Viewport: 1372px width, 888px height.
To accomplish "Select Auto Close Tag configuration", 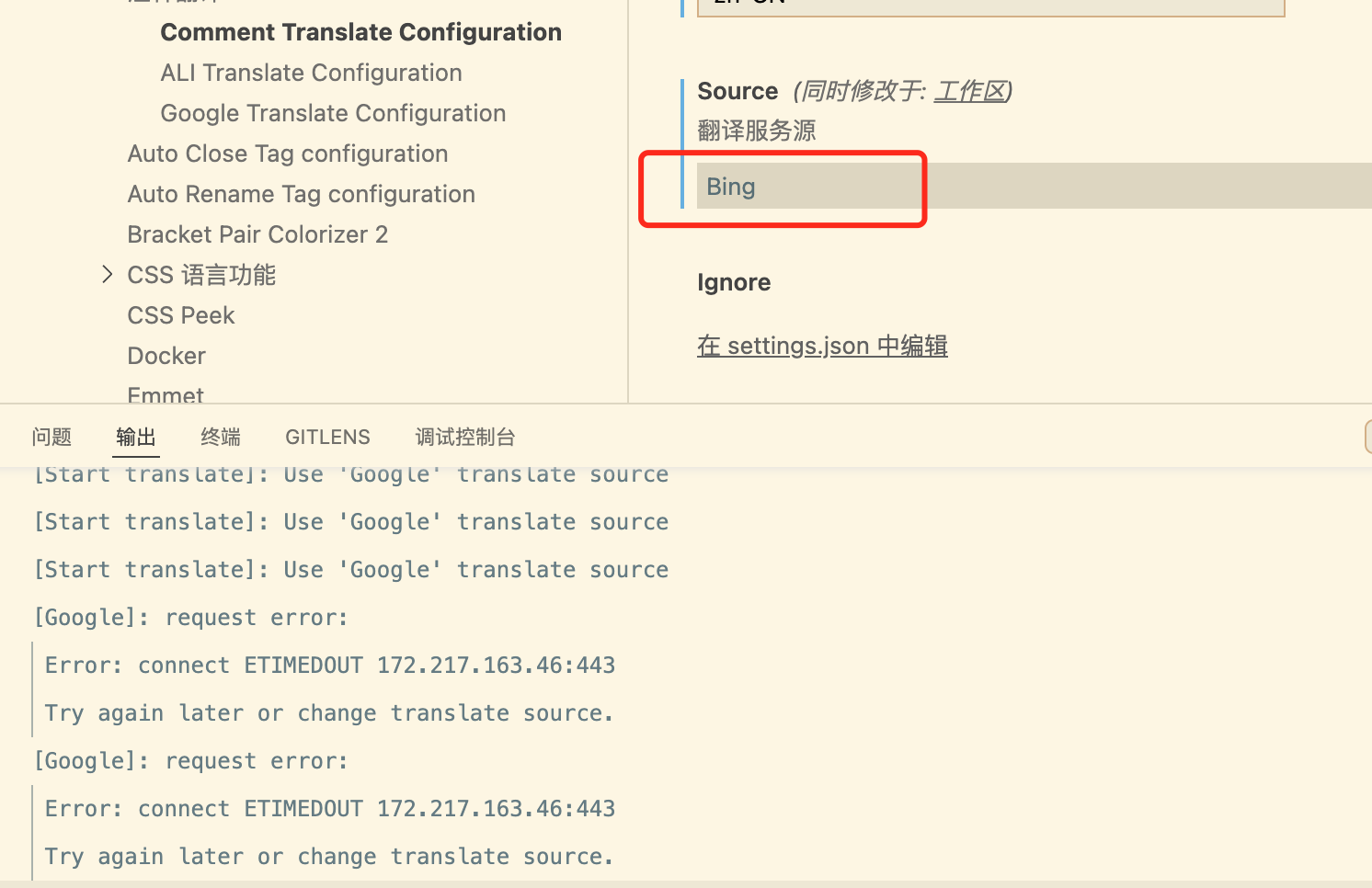I will click(x=287, y=153).
